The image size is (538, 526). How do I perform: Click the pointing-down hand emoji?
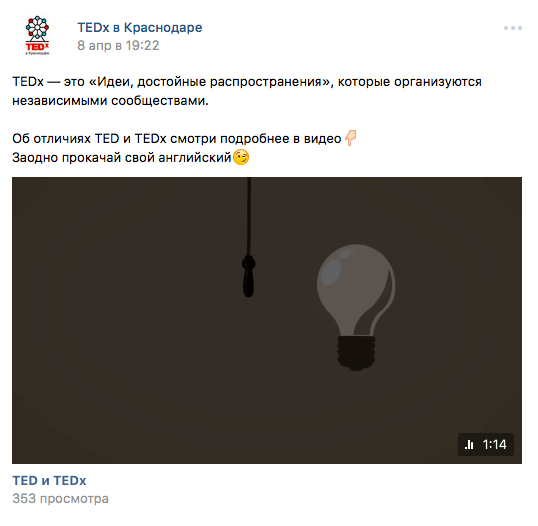click(x=350, y=138)
